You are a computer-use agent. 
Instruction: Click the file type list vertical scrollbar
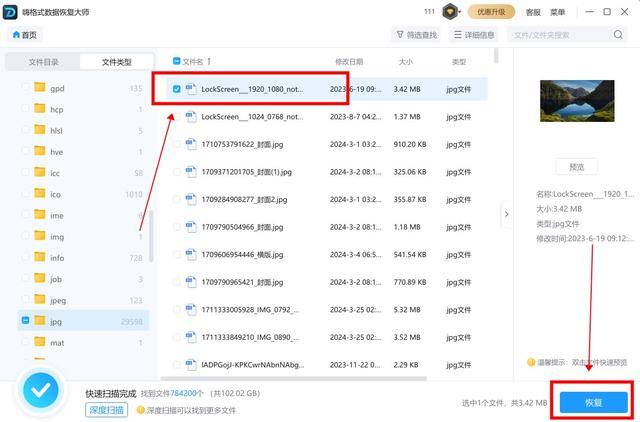click(x=151, y=236)
